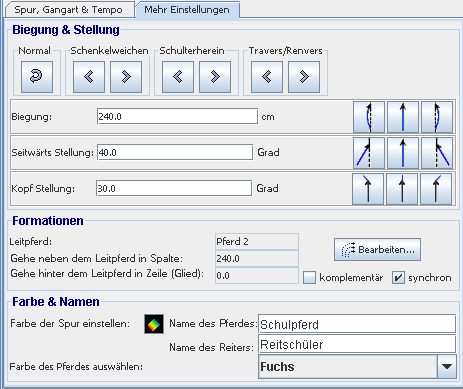Uncheck the synchron checkbox
This screenshot has width=463, height=389.
pyautogui.click(x=398, y=278)
